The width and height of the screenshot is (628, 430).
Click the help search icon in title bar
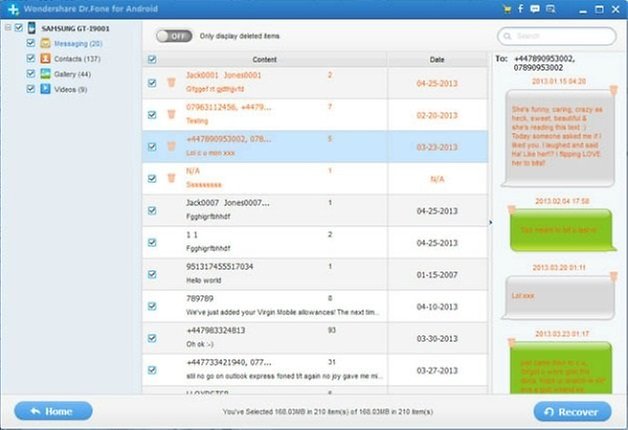551,9
